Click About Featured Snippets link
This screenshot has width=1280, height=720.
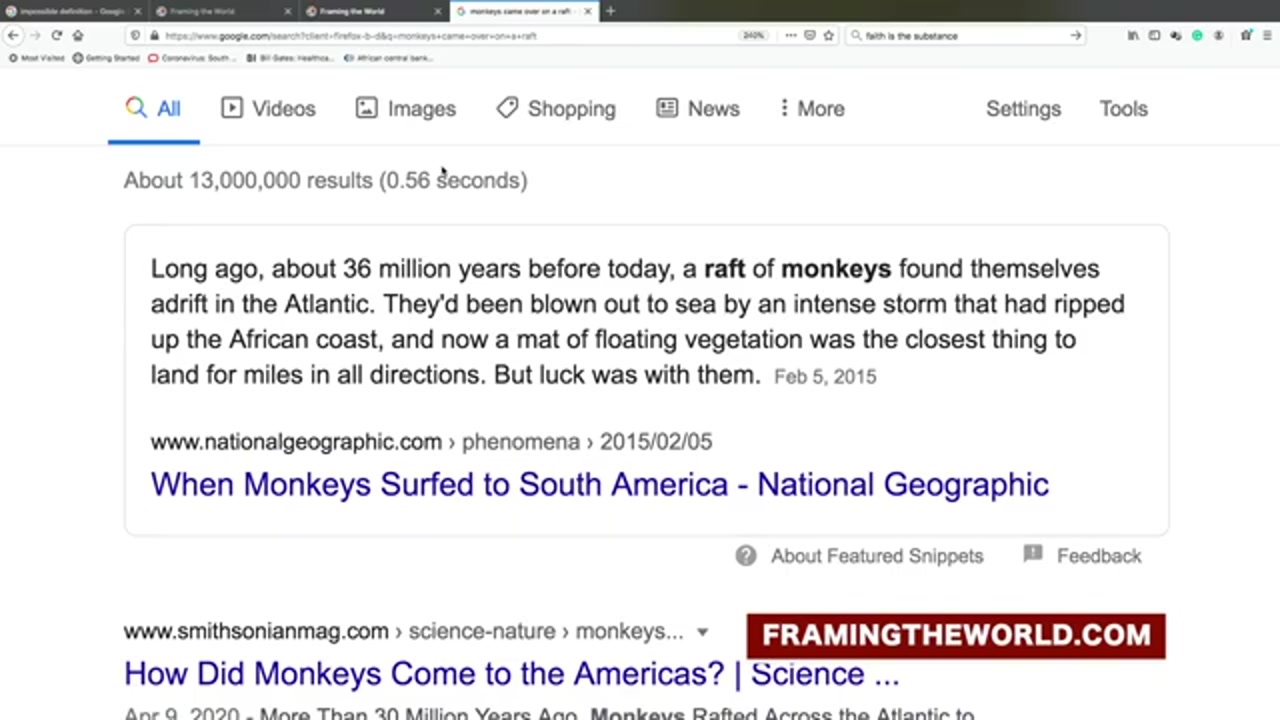(877, 556)
